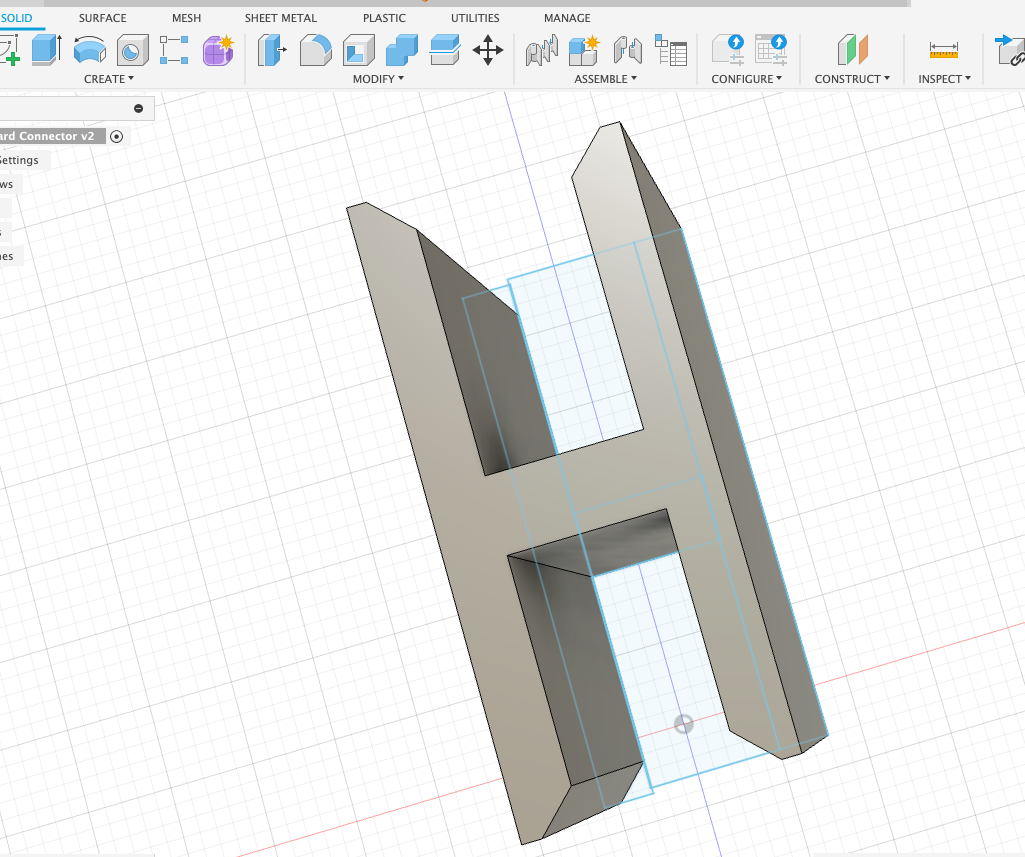Click the Combine tool icon
Image resolution: width=1025 pixels, height=857 pixels.
tap(401, 49)
